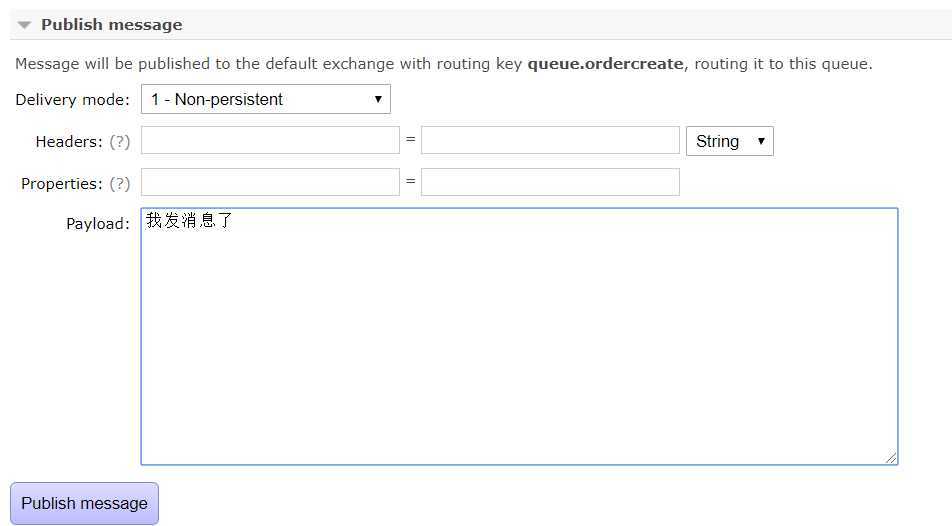The height and width of the screenshot is (526, 952).
Task: Click the Publish message button
Action: tap(84, 504)
